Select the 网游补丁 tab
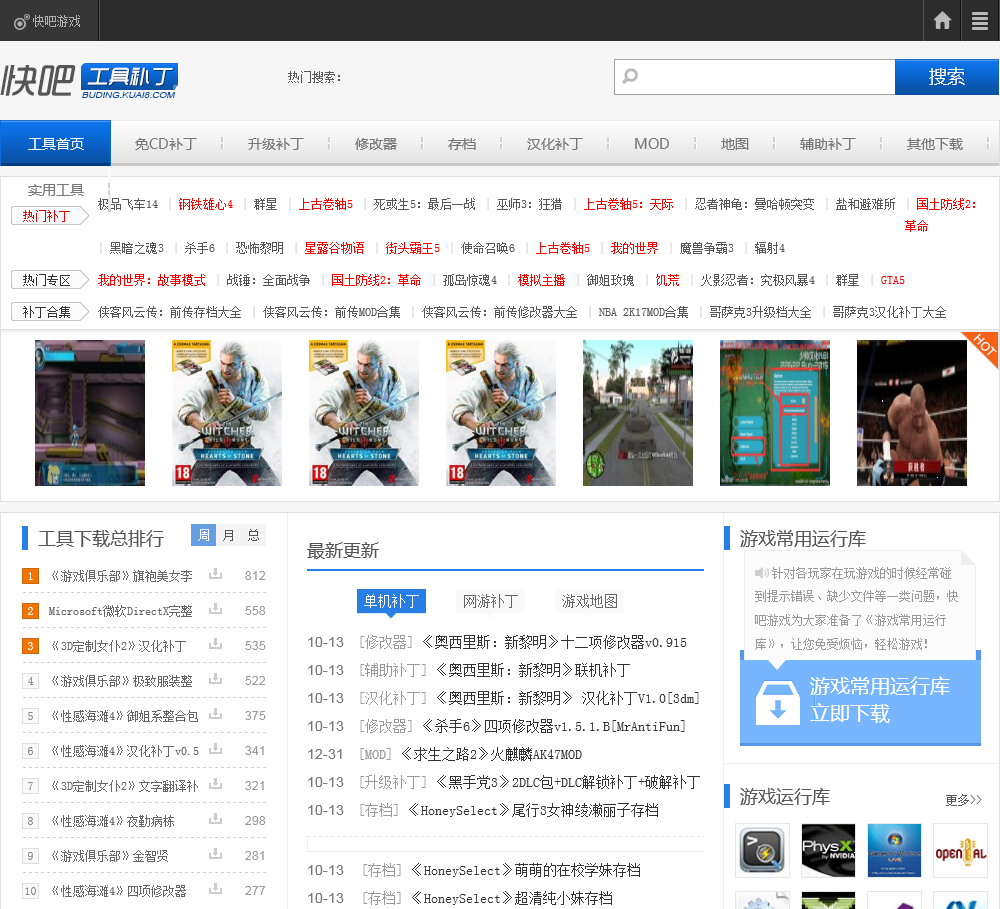The width and height of the screenshot is (1000, 909). [x=490, y=601]
